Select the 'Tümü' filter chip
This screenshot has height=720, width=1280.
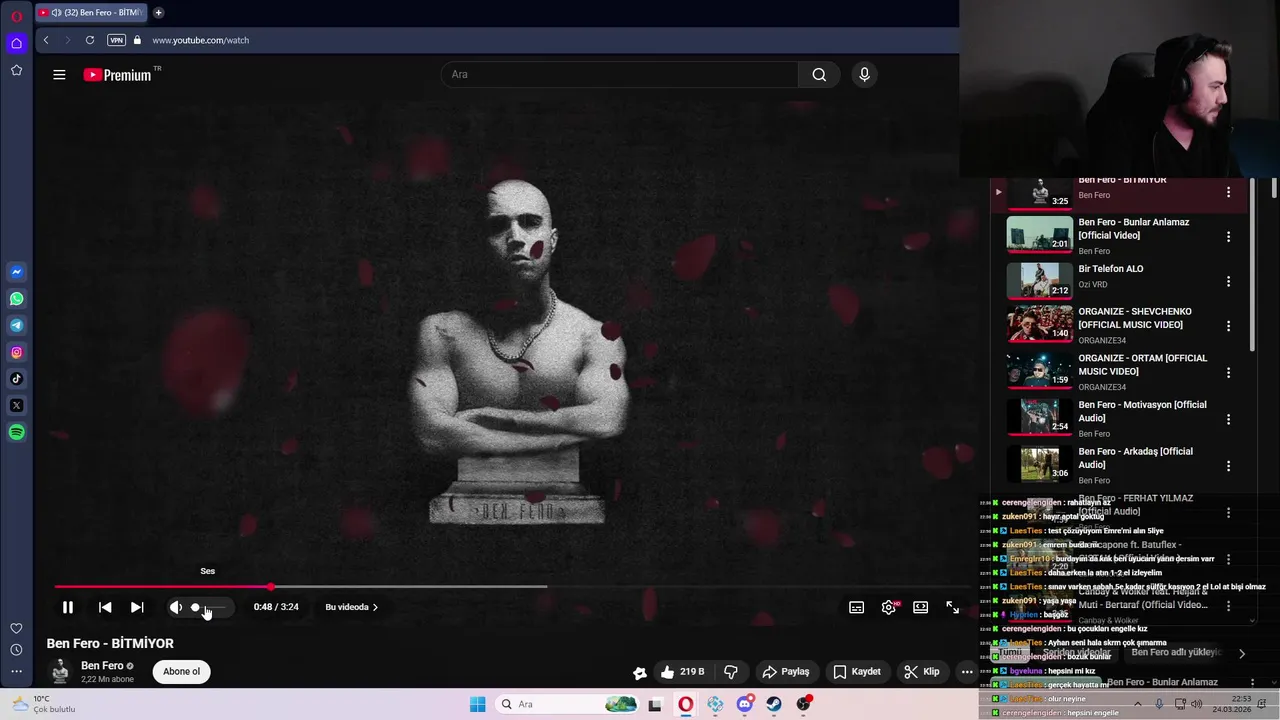(1011, 652)
